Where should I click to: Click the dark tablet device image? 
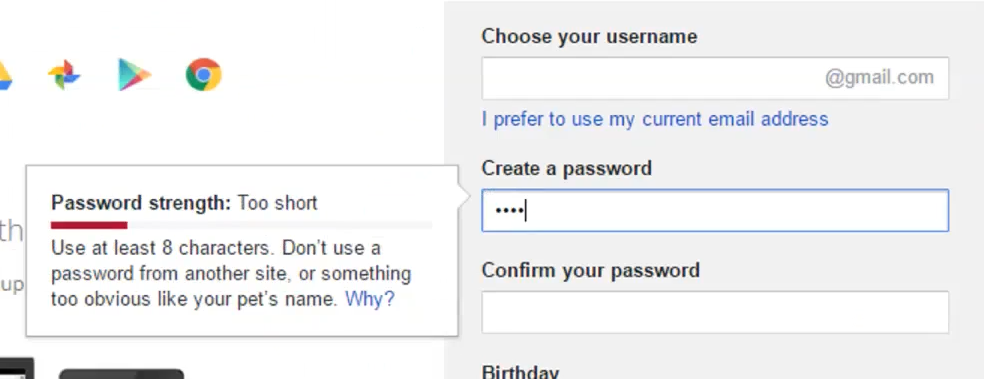(122, 374)
